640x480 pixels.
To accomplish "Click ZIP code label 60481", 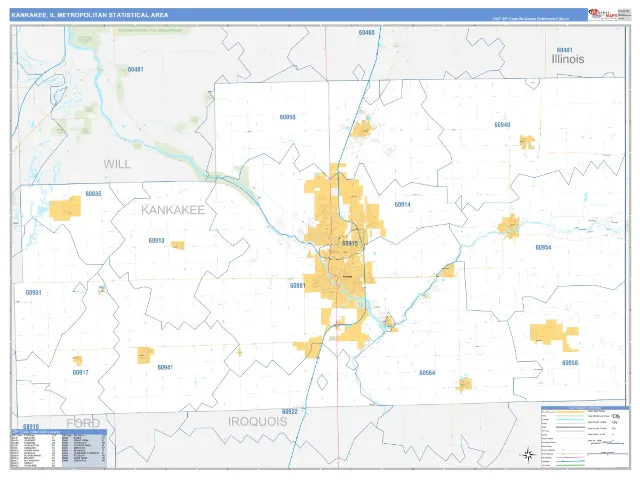I will [x=136, y=70].
